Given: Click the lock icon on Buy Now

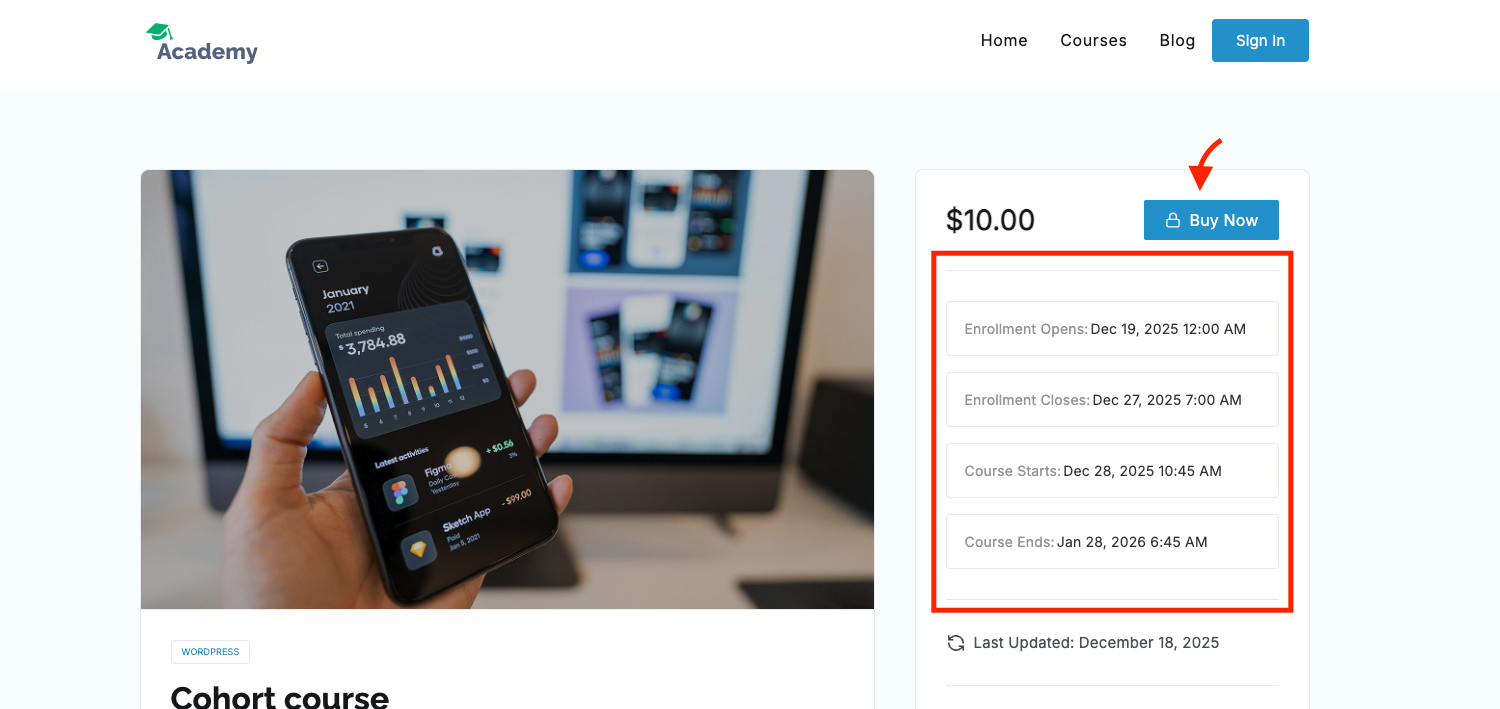Looking at the screenshot, I should (1173, 220).
